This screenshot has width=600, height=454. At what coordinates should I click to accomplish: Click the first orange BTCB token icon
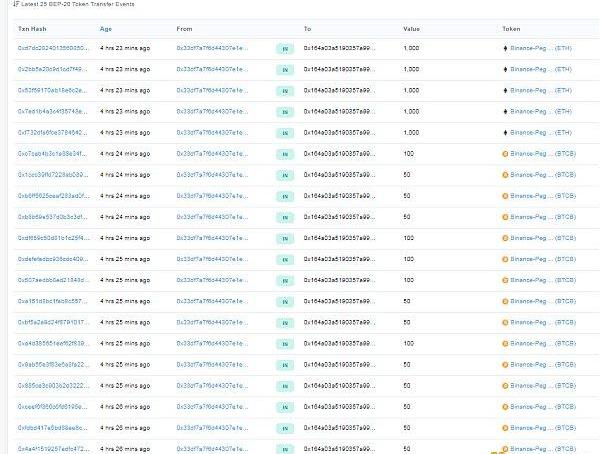[x=504, y=154]
